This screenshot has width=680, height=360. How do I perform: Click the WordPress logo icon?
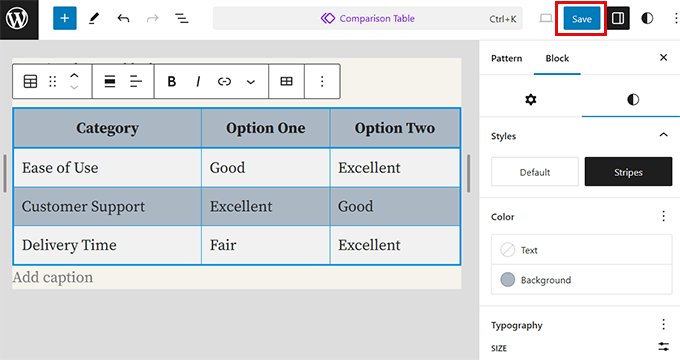coord(17,19)
